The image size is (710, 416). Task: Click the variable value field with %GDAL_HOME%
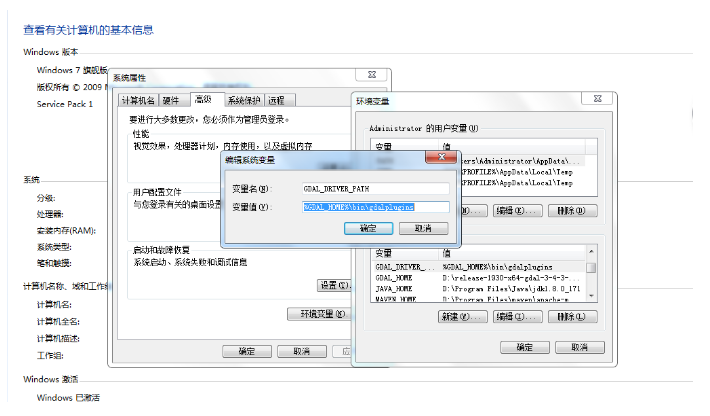tap(376, 207)
